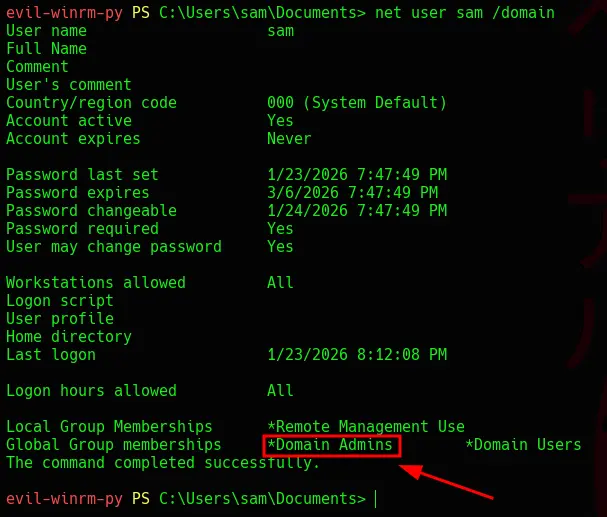Click the Password last set timestamp
The image size is (607, 517).
[357, 175]
